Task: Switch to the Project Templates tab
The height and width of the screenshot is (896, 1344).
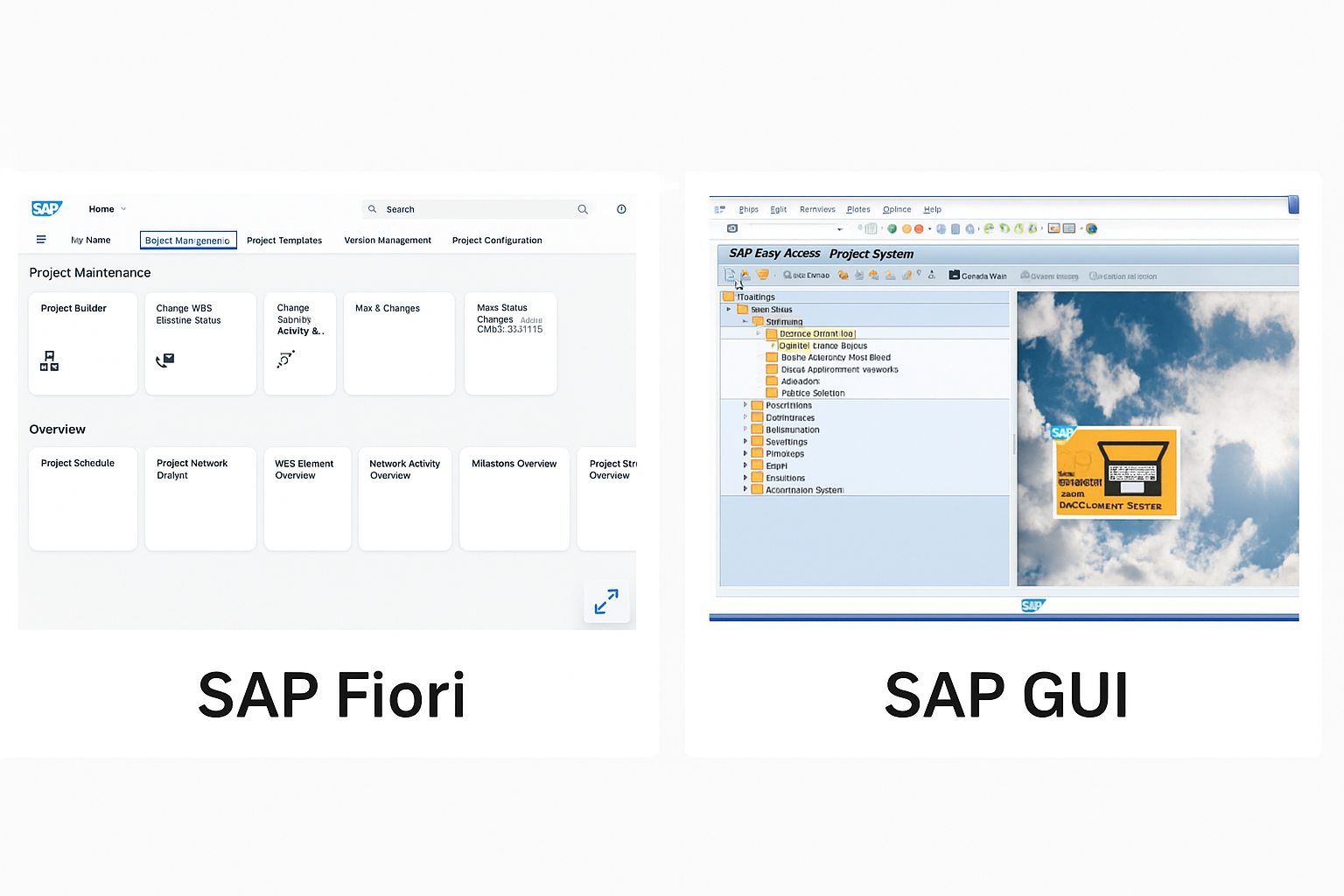Action: click(x=284, y=240)
